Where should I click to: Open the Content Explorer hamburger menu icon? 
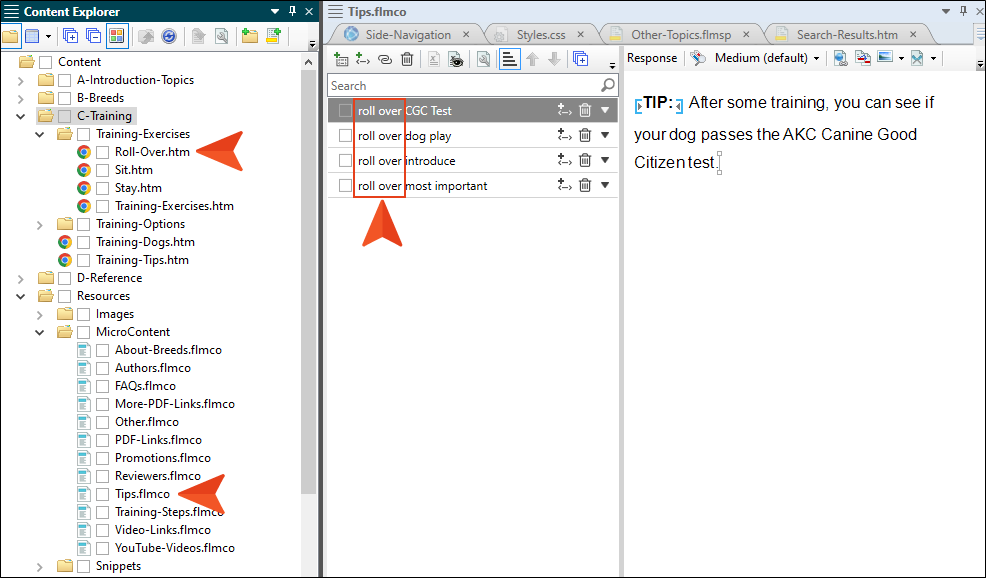click(x=11, y=11)
